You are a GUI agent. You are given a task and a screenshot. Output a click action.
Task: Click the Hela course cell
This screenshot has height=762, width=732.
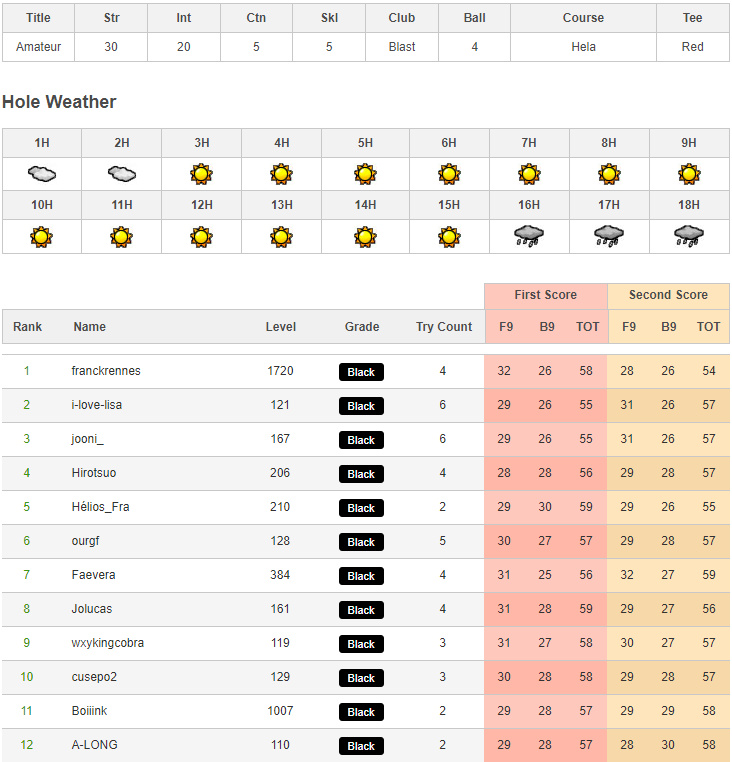coord(583,47)
